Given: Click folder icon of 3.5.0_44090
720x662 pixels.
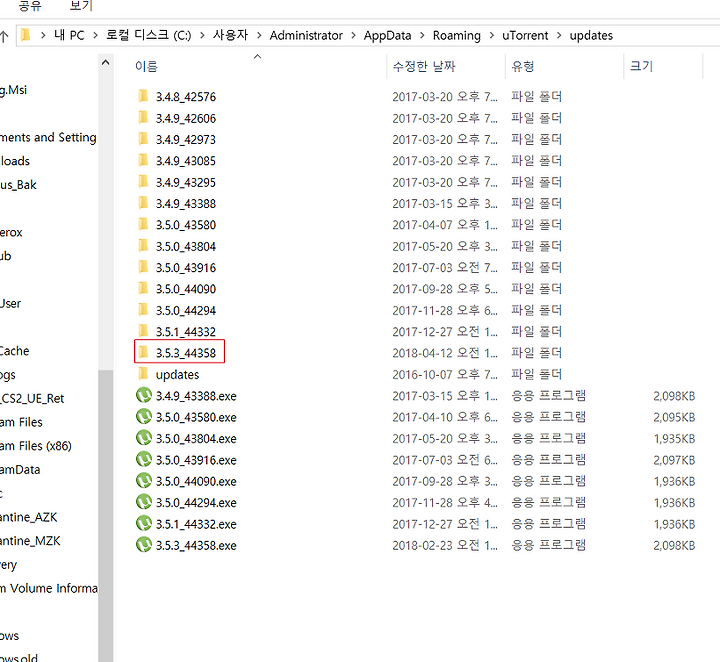Looking at the screenshot, I should pos(143,288).
